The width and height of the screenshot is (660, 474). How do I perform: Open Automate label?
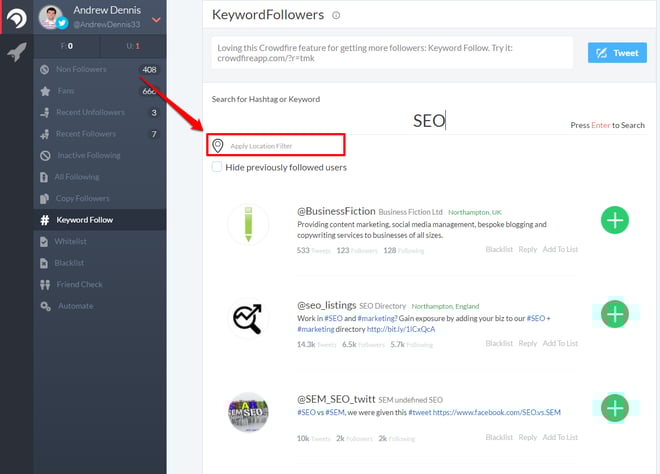(x=76, y=306)
